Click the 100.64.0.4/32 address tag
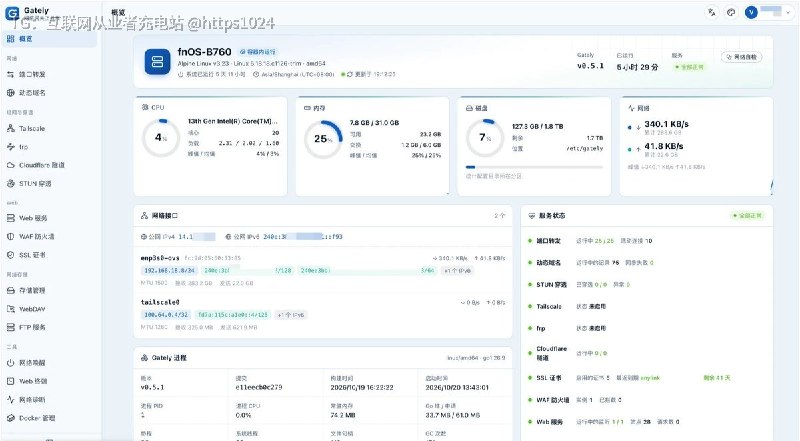The height and width of the screenshot is (441, 800). pos(166,315)
